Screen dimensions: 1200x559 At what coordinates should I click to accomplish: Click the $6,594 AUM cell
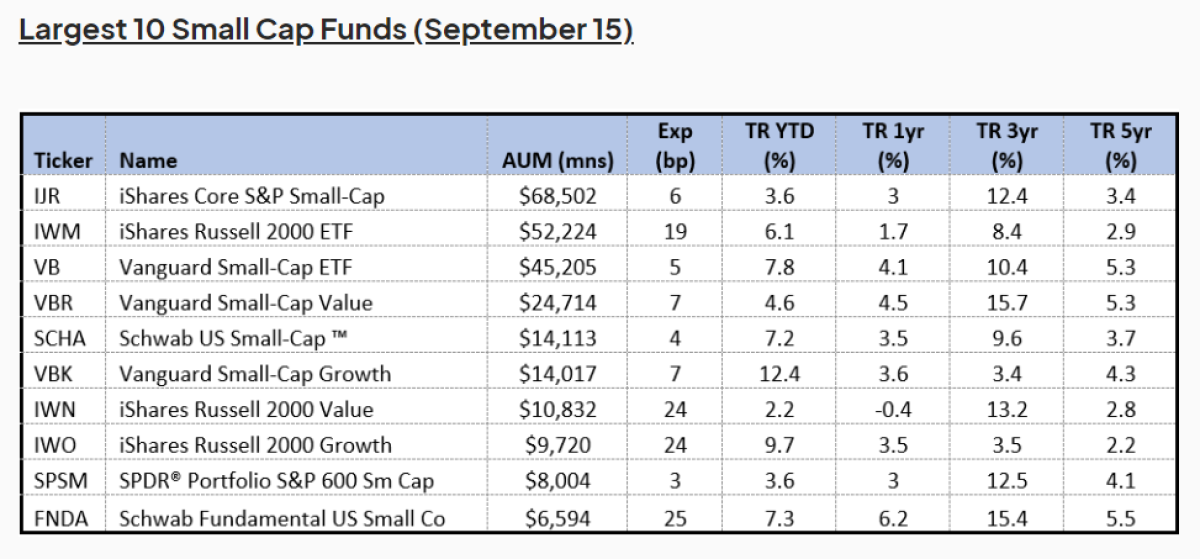point(558,517)
